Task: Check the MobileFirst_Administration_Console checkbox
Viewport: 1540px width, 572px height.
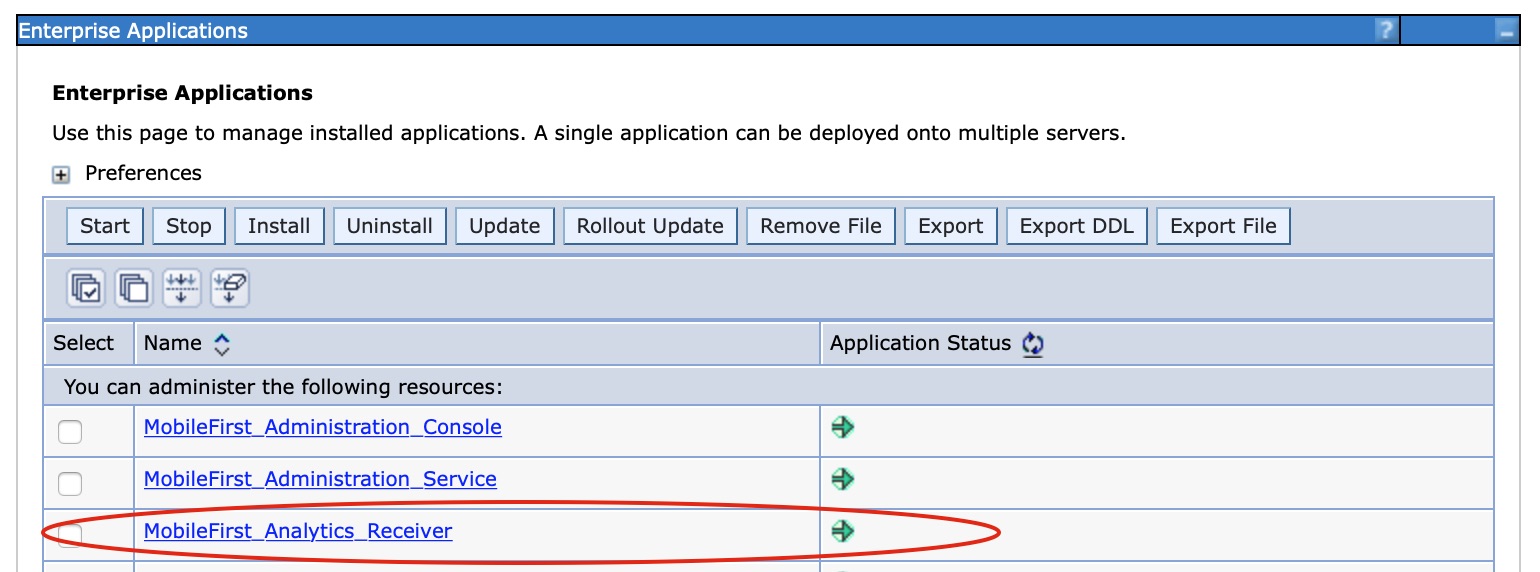Action: pos(70,432)
